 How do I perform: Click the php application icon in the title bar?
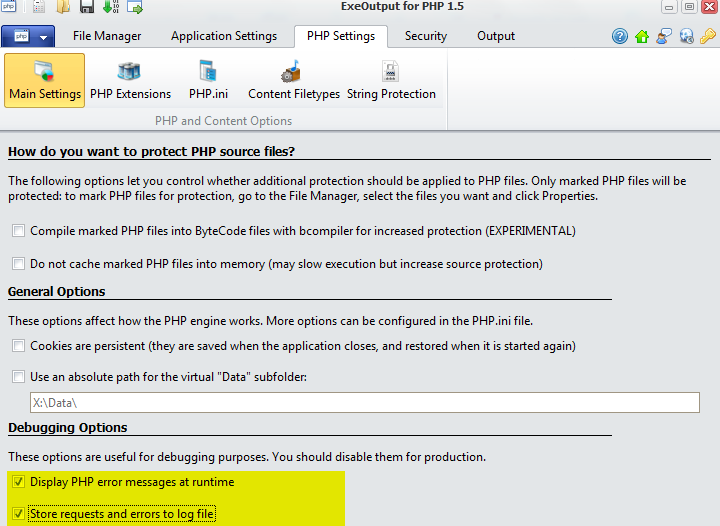tap(8, 6)
